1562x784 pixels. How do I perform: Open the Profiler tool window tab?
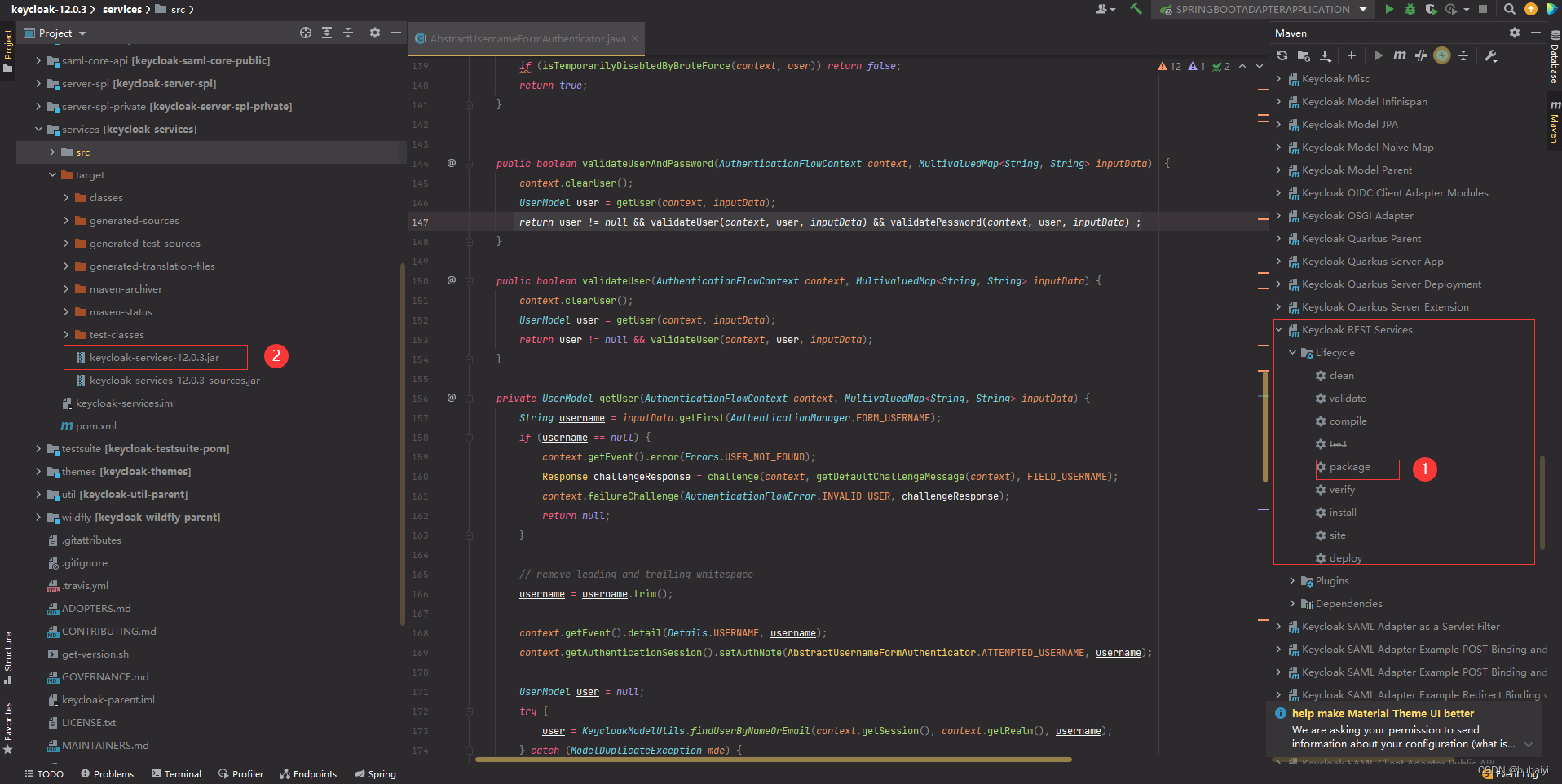click(240, 773)
